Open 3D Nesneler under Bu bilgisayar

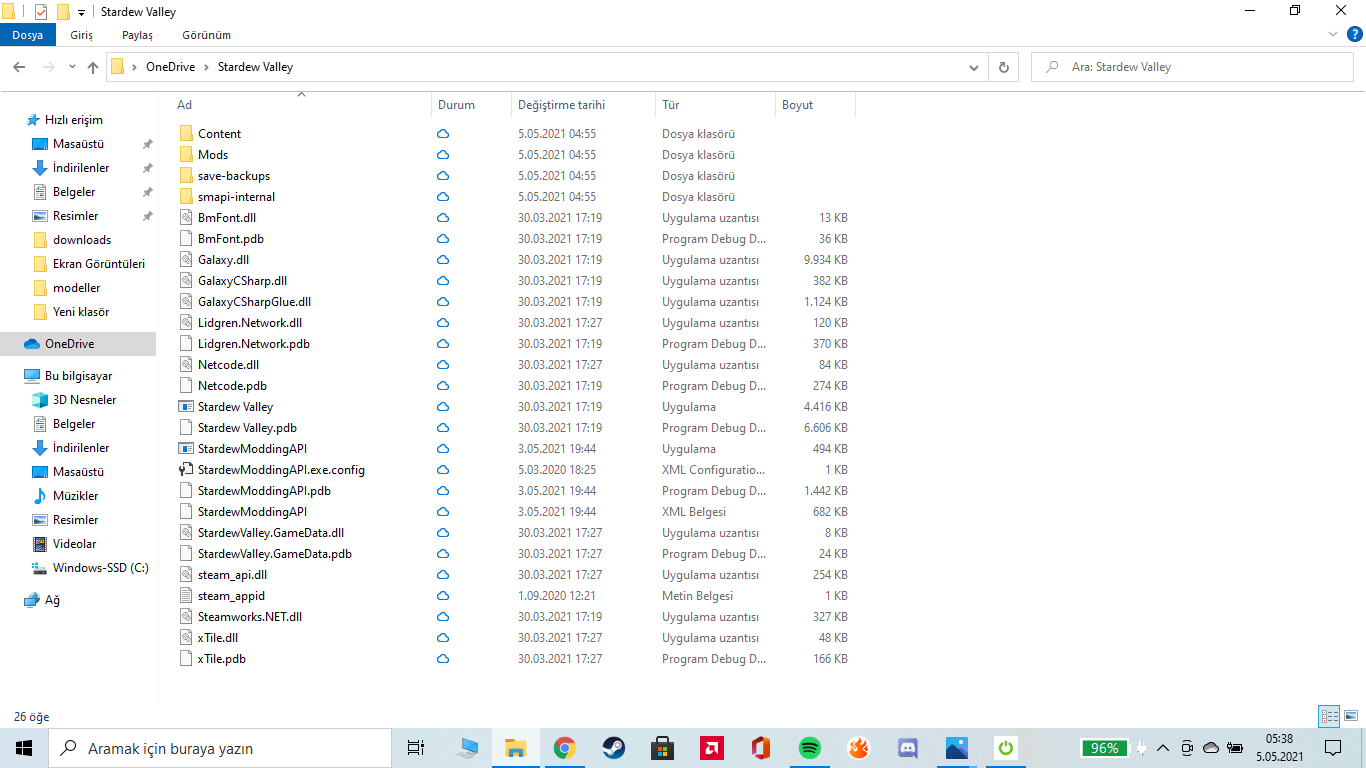[x=84, y=400]
